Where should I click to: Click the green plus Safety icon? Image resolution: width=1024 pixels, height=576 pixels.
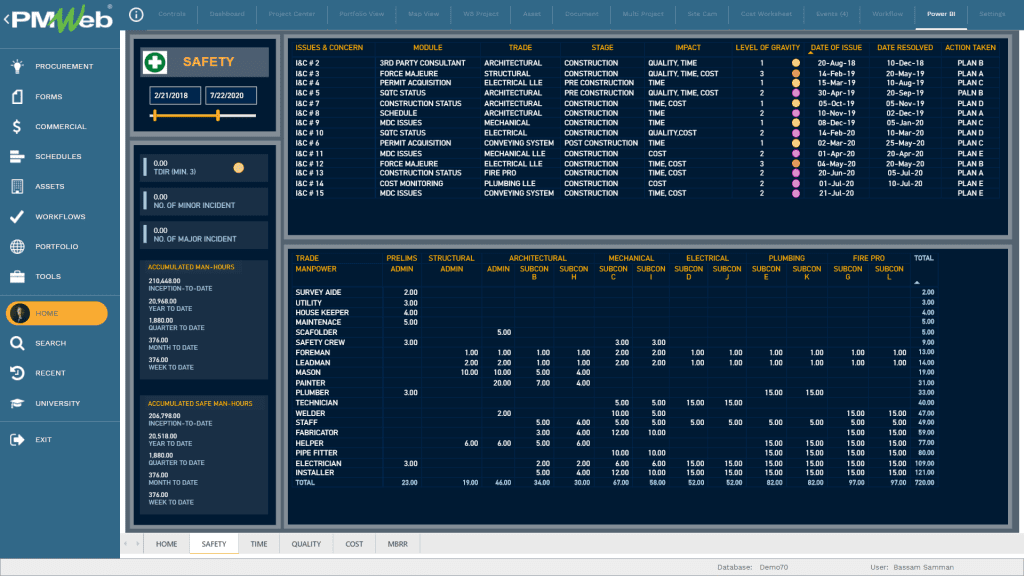(155, 62)
